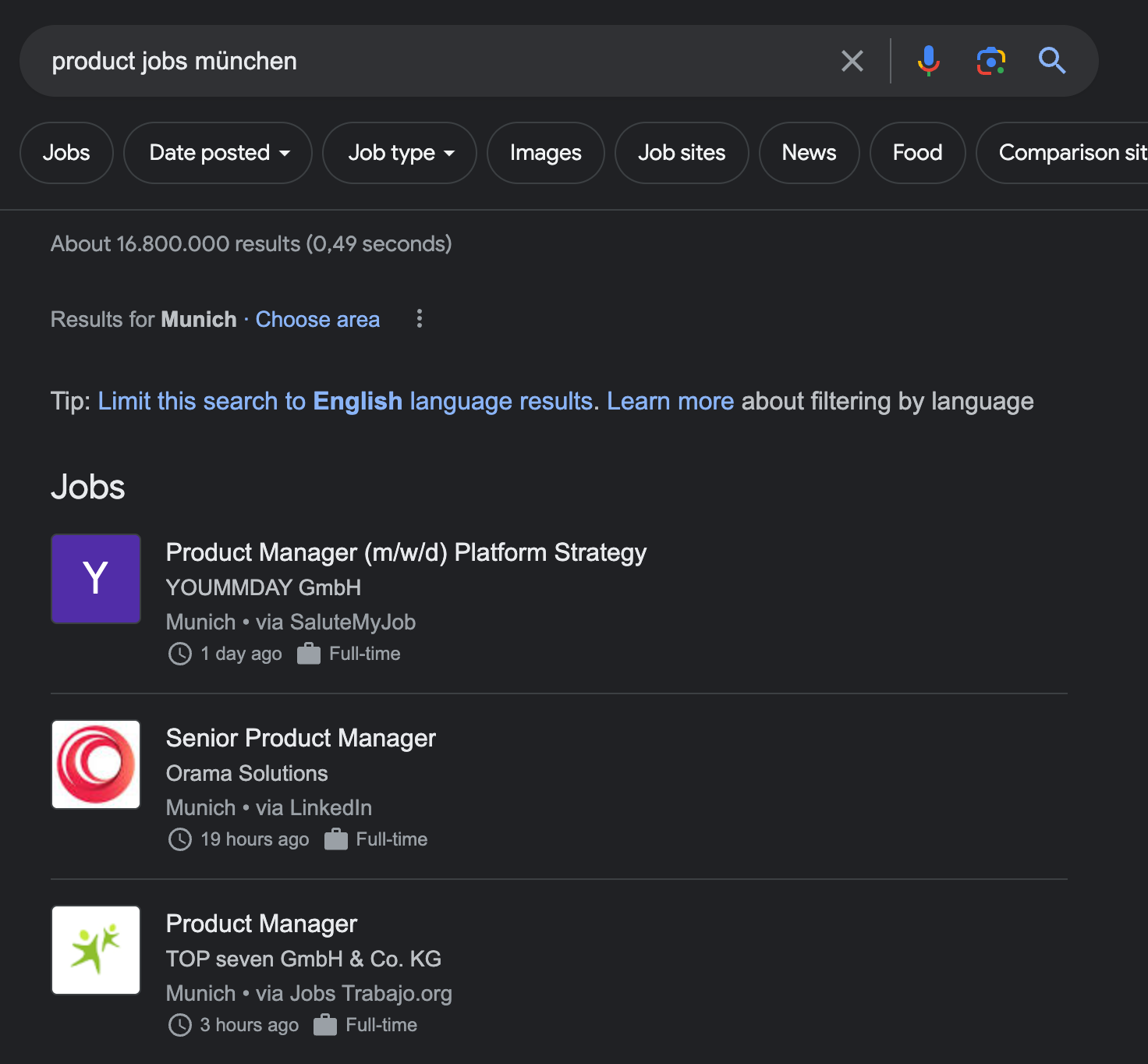Click the Full-time label in the YOUMMDAY listing
1148x1064 pixels.
[365, 654]
